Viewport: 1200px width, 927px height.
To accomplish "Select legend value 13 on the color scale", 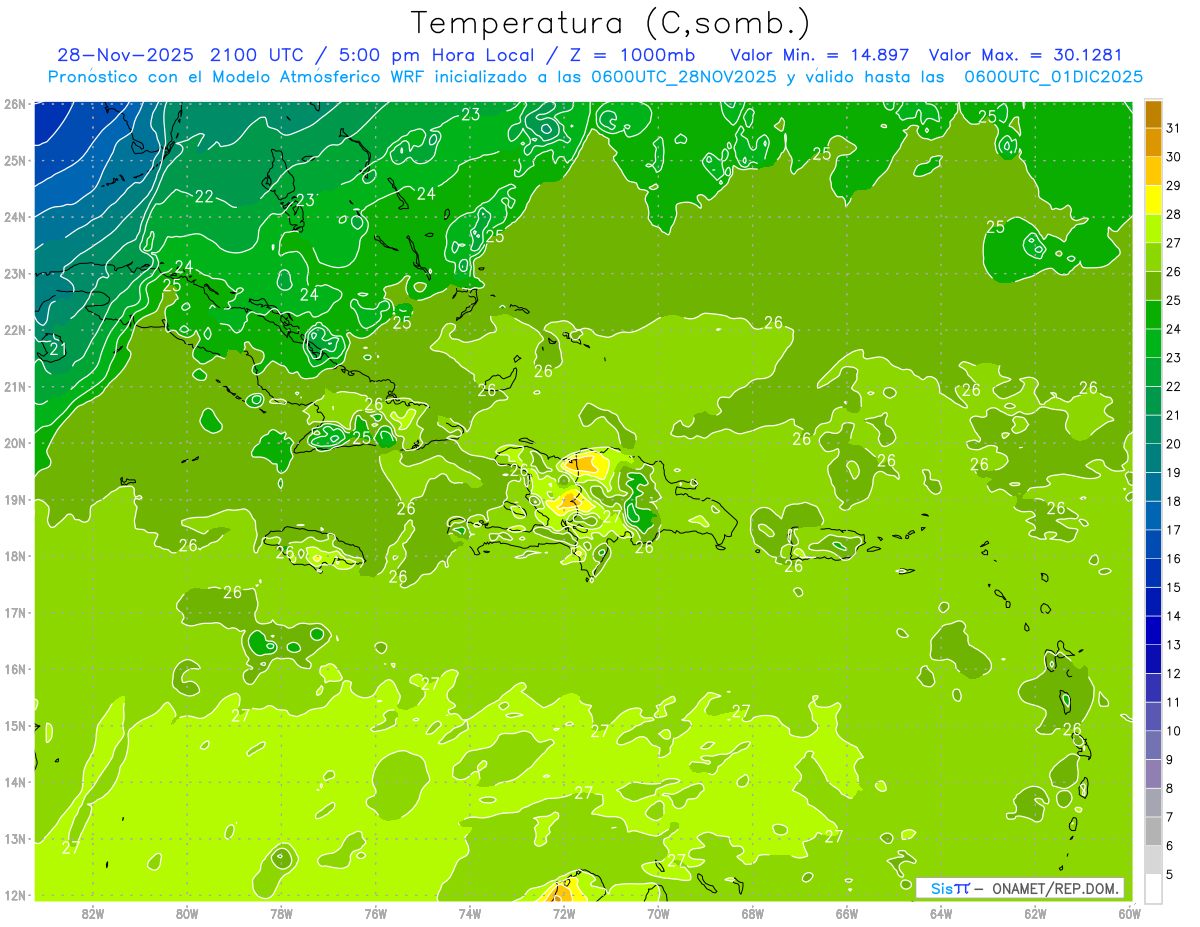I will click(x=1173, y=645).
